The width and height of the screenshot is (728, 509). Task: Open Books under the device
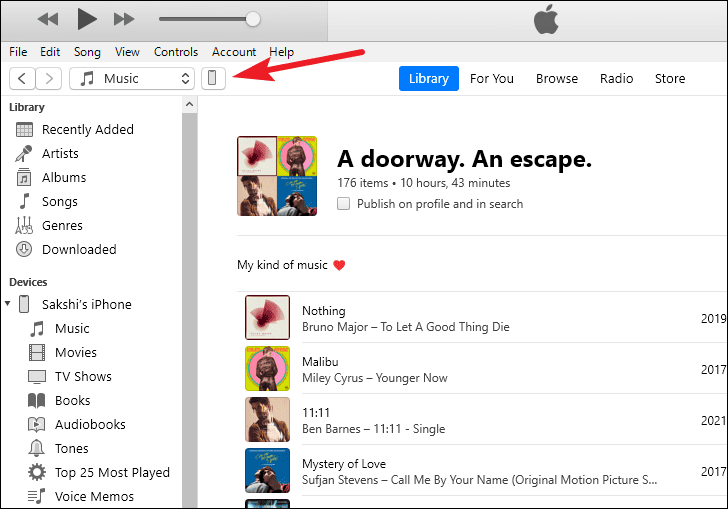[x=72, y=401]
